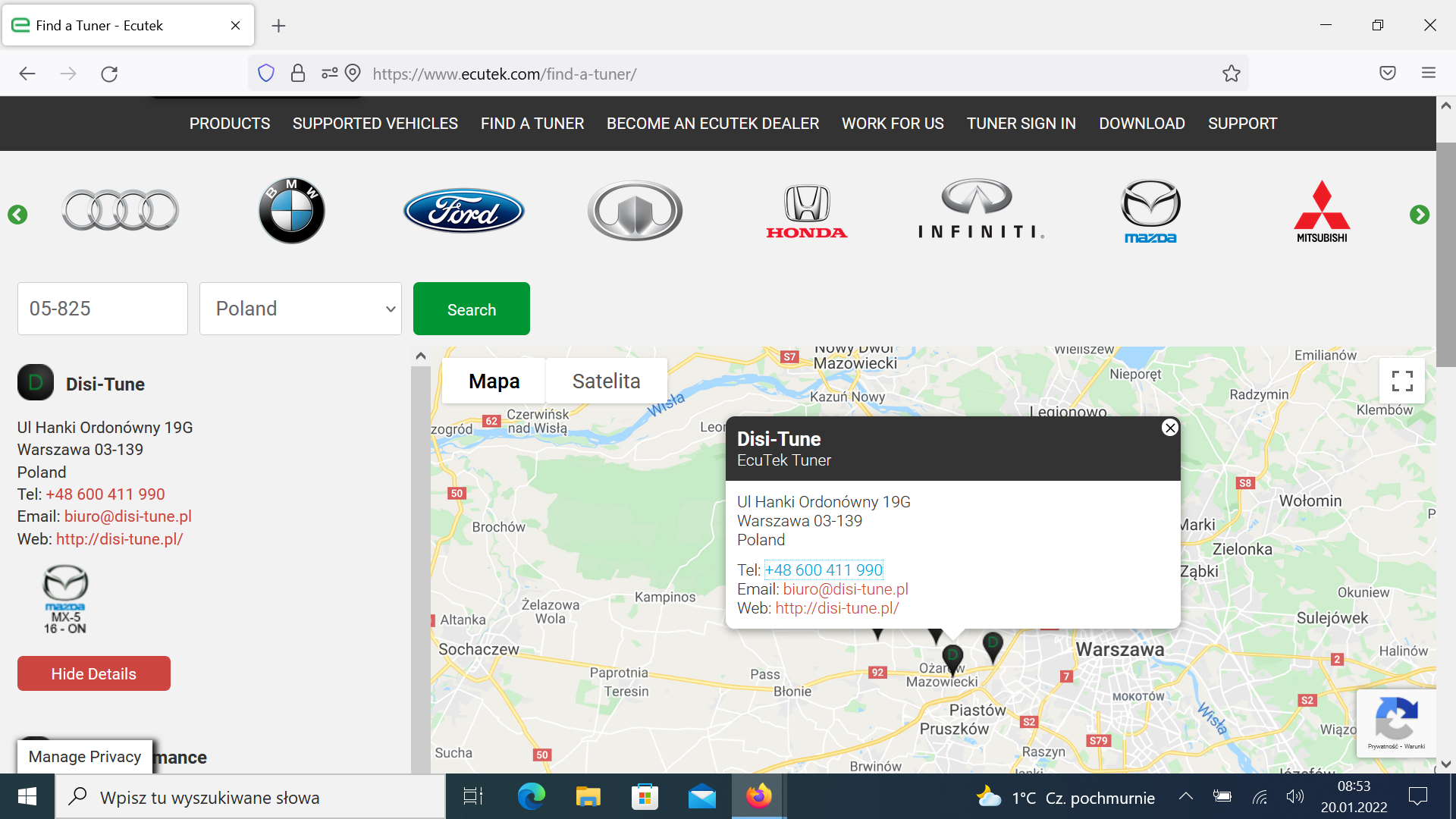Viewport: 1456px width, 819px height.
Task: Open File Explorer from taskbar
Action: pyautogui.click(x=588, y=797)
